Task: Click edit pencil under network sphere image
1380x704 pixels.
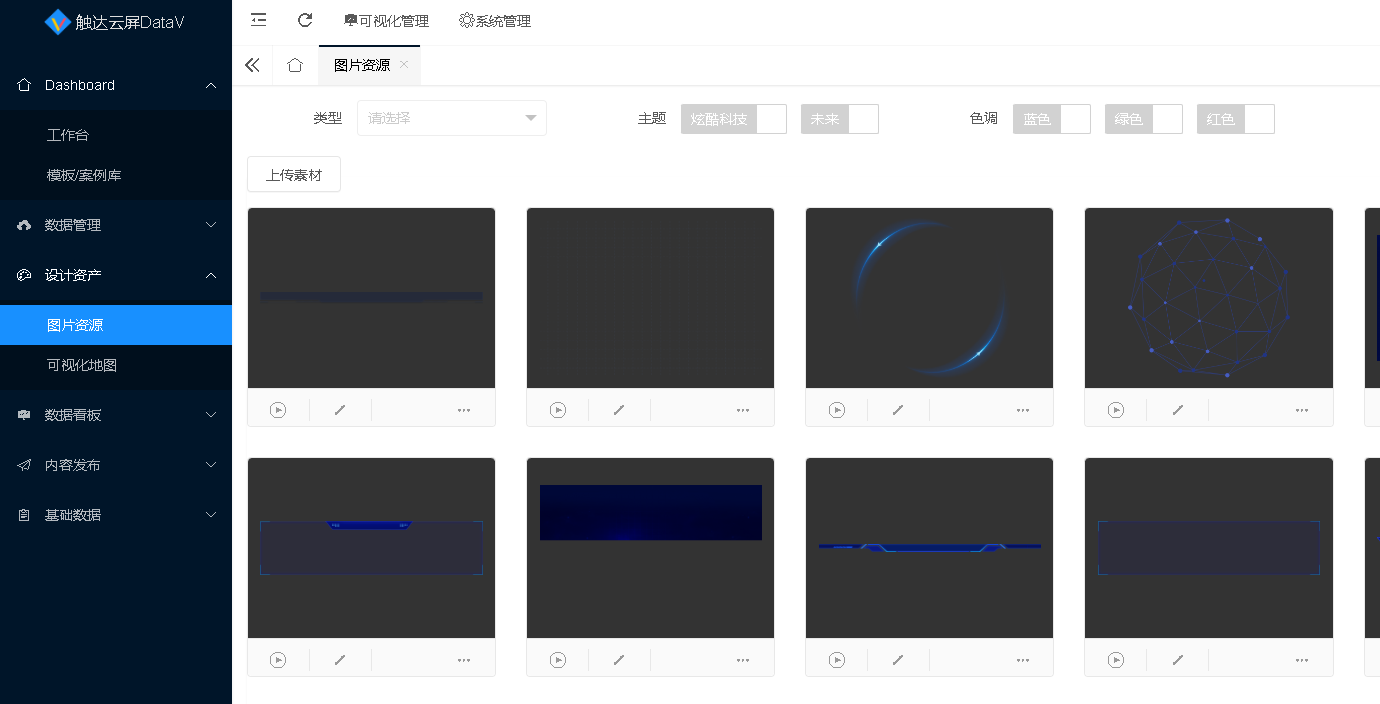Action: 1178,410
